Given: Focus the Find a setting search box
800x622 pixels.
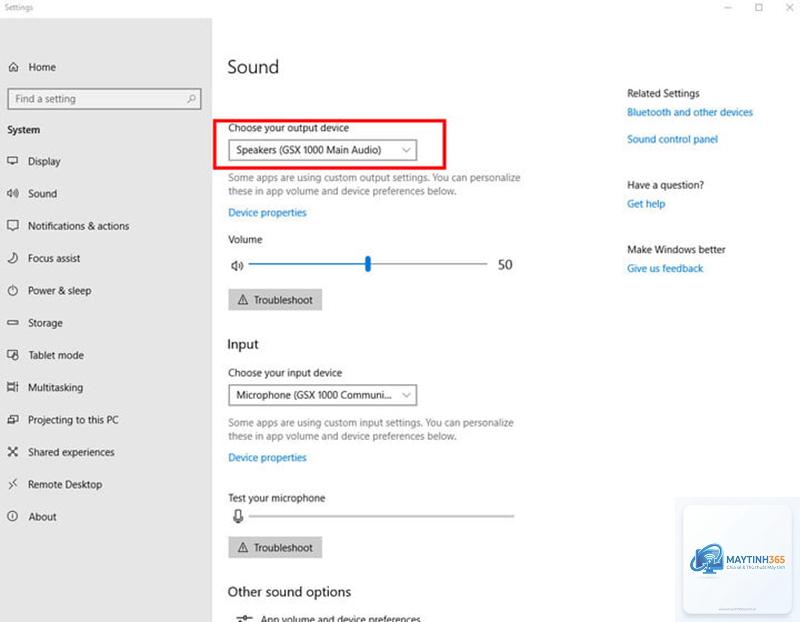Looking at the screenshot, I should (104, 98).
